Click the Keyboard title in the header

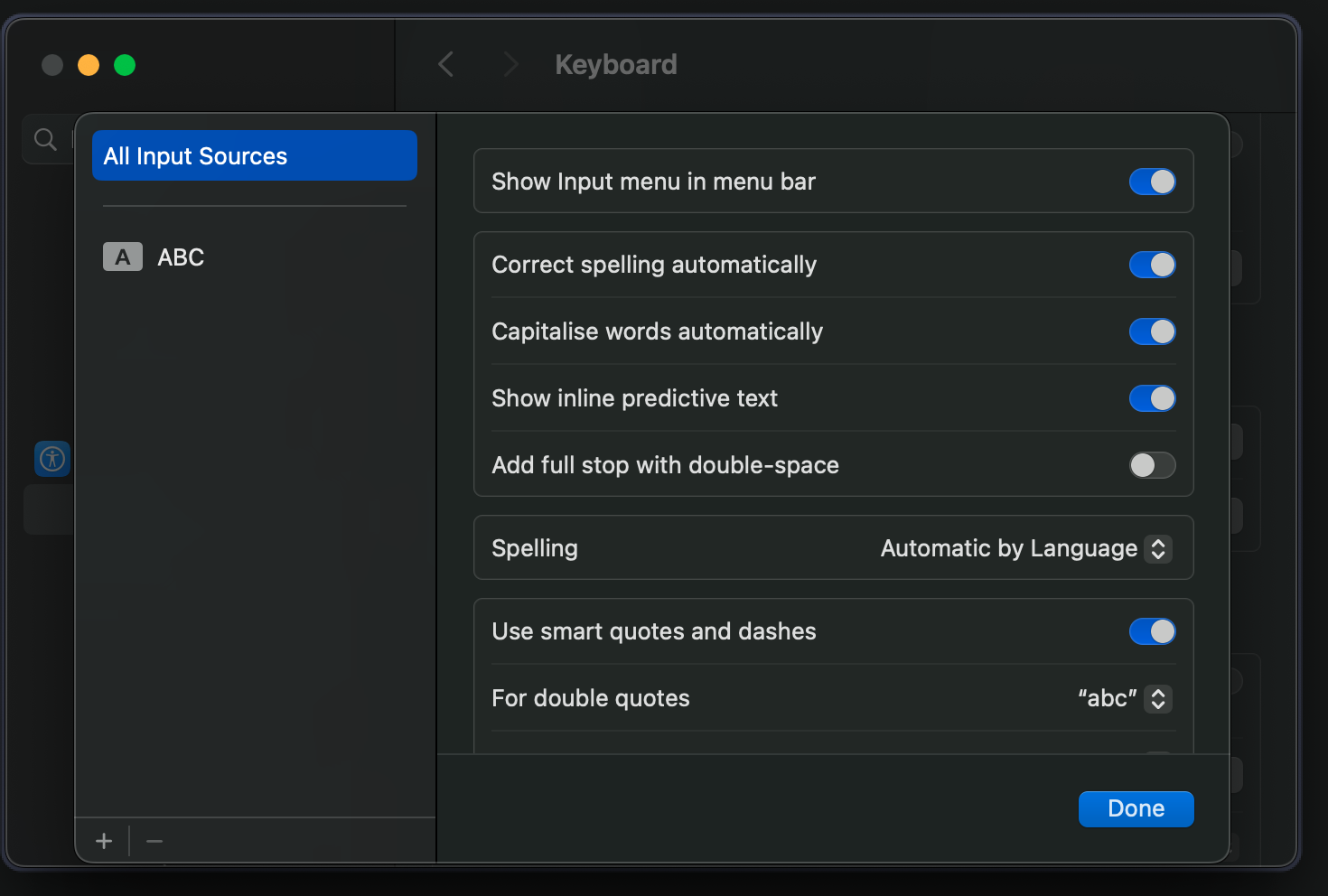[x=615, y=64]
